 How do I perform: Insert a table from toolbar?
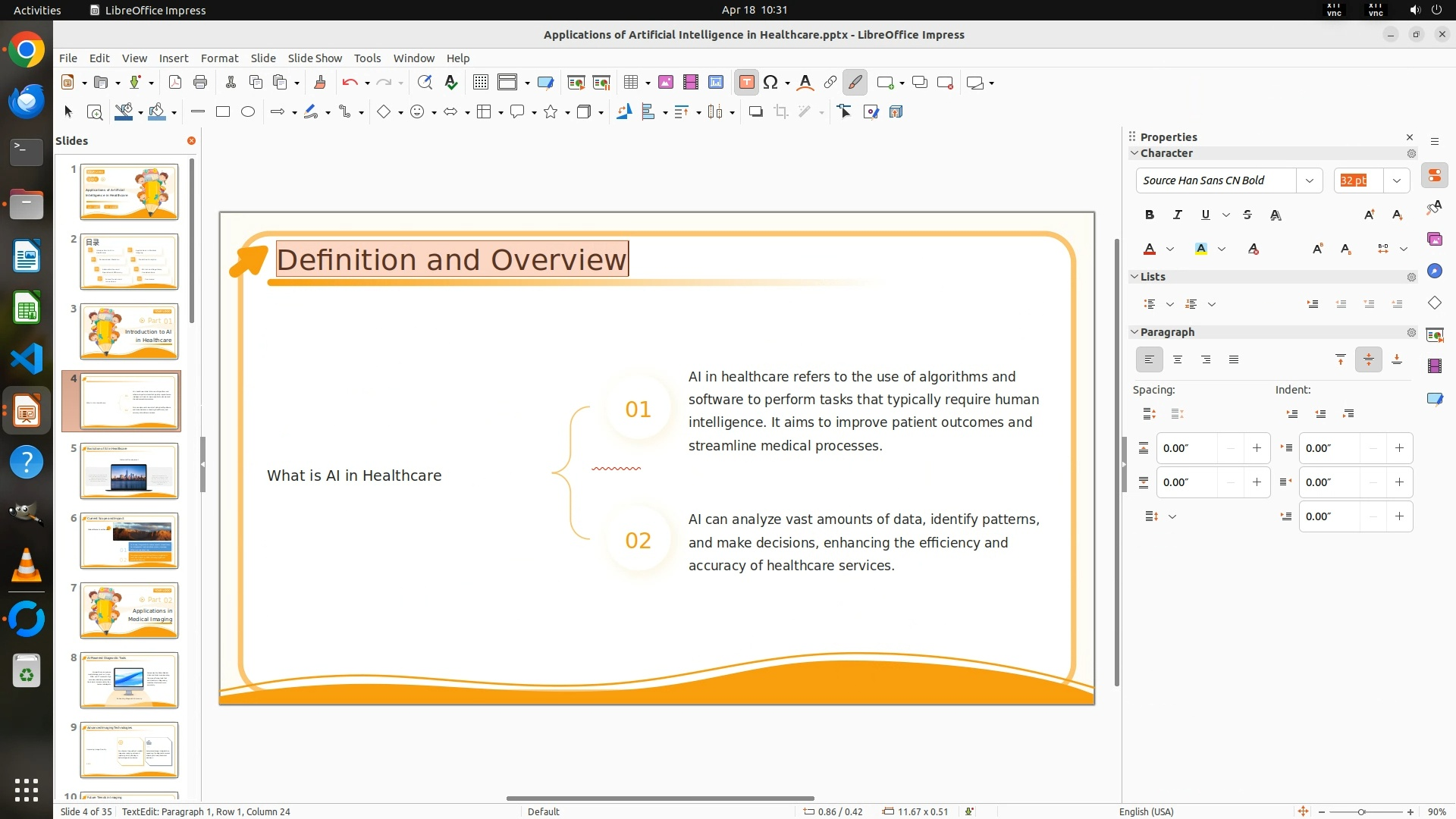[x=630, y=83]
